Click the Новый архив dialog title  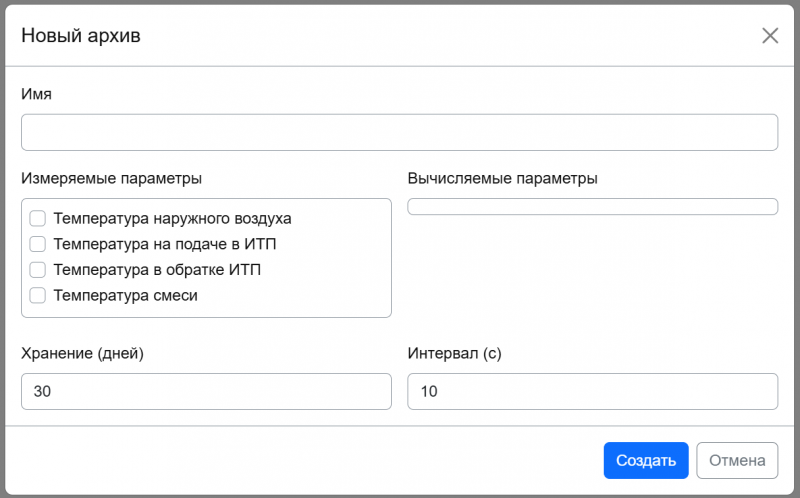pyautogui.click(x=81, y=36)
